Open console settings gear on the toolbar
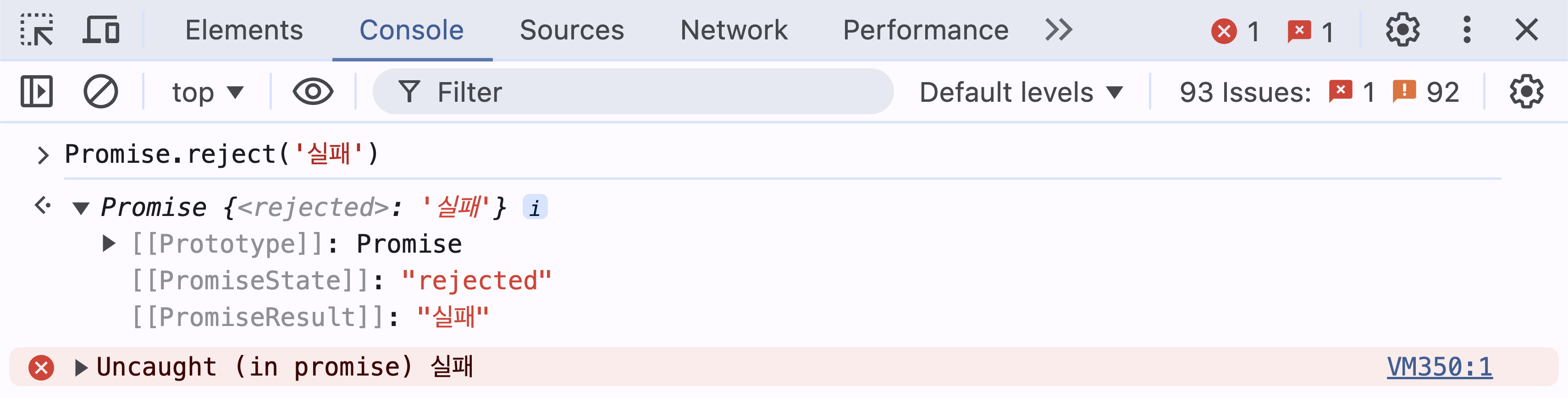 [1526, 92]
